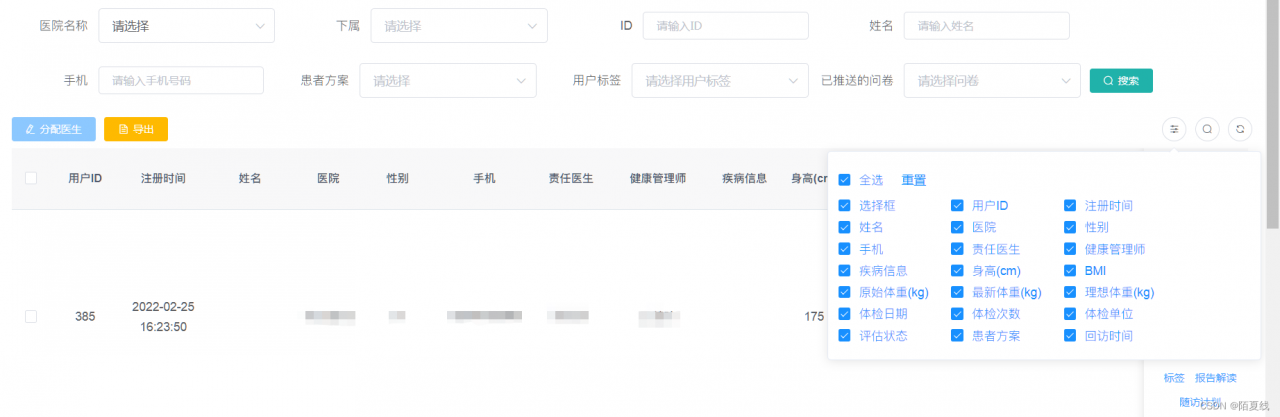The image size is (1280, 417).
Task: Uncheck the 最新体重(kg) column checkbox
Action: (x=958, y=293)
